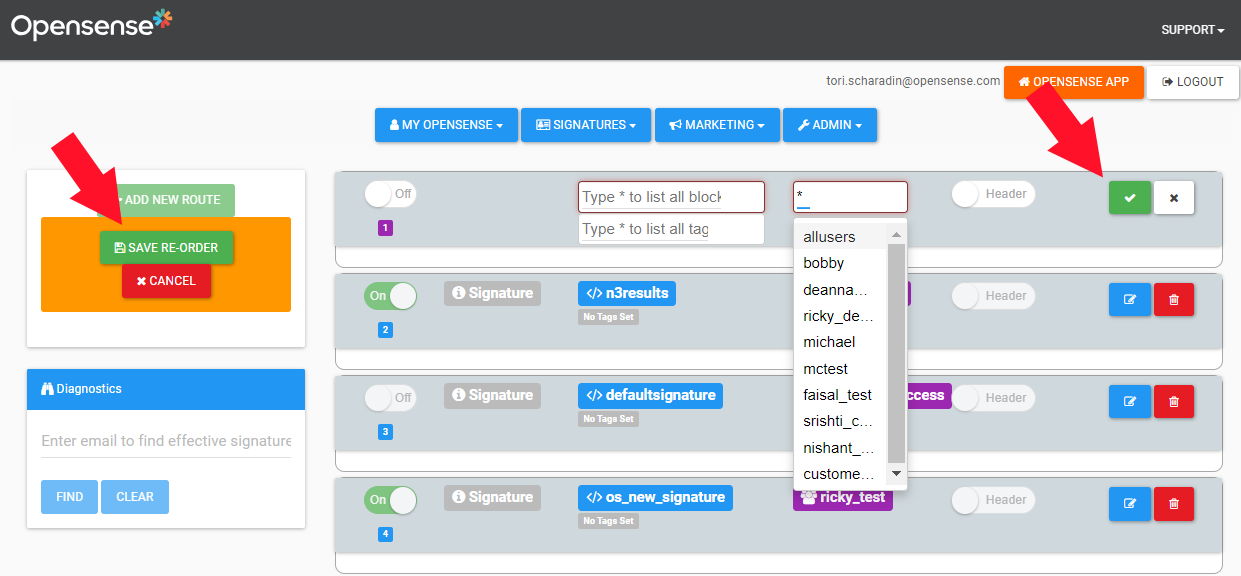
Task: Click the block name input field
Action: (x=671, y=197)
